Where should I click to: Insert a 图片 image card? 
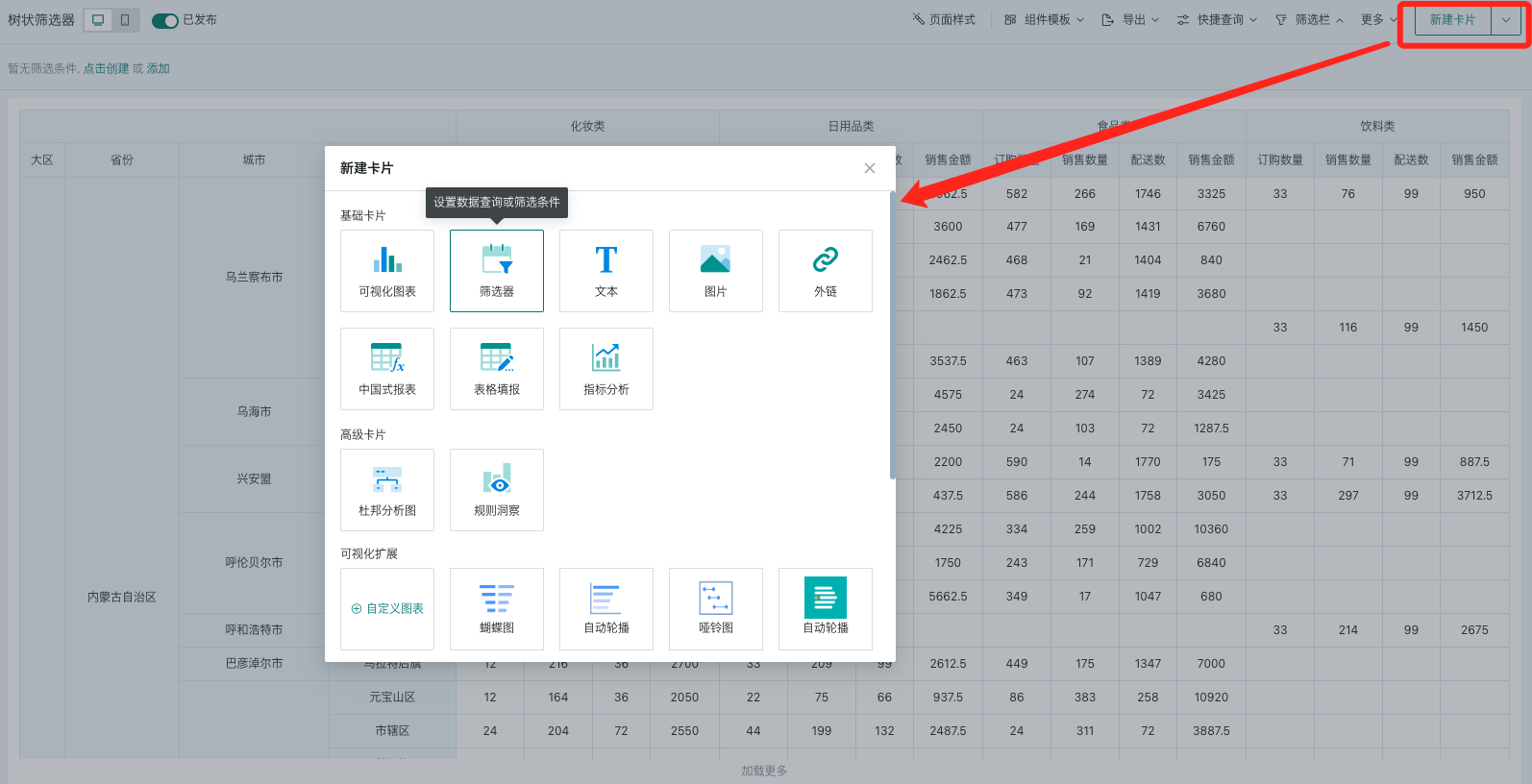716,271
